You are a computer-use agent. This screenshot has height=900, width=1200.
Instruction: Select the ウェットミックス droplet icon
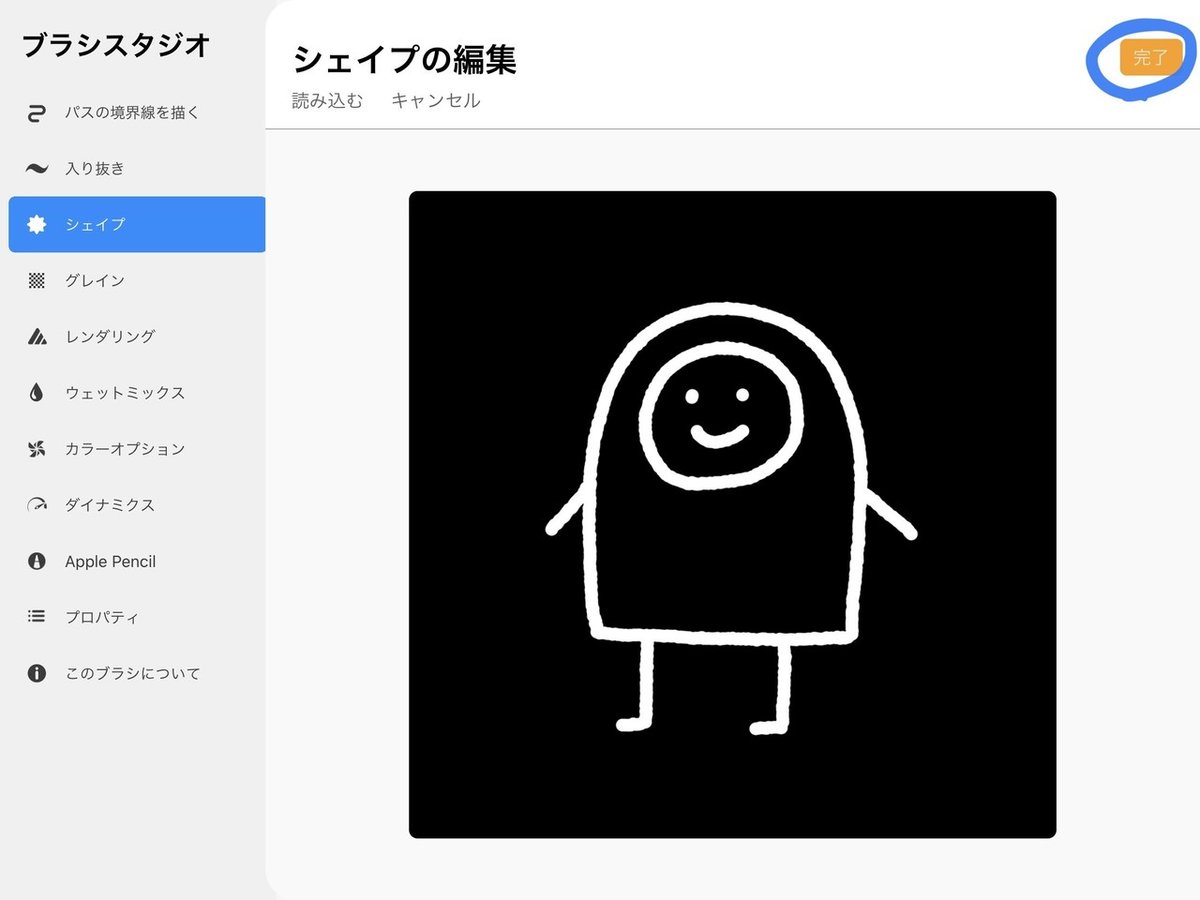[37, 392]
